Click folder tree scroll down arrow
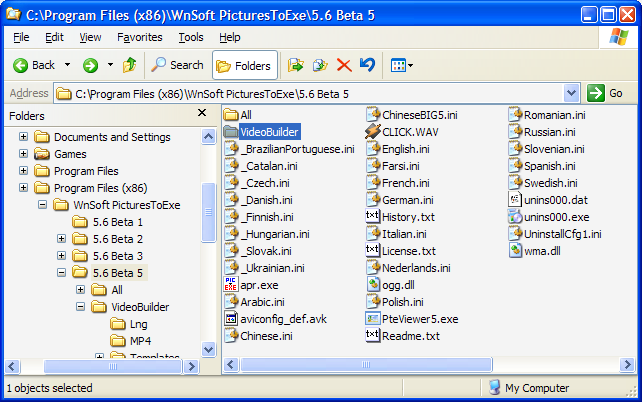This screenshot has height=402, width=642. coord(208,350)
